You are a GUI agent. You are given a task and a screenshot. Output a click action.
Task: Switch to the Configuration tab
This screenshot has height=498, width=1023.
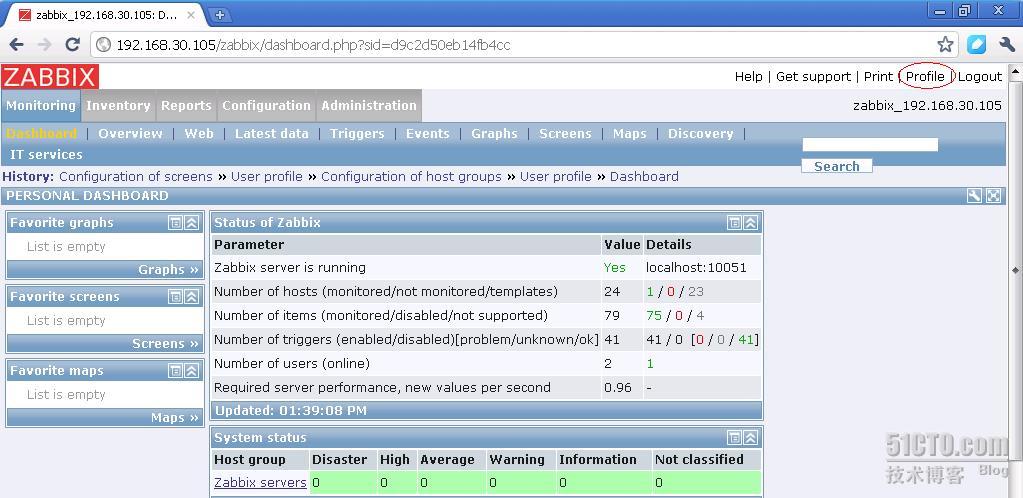click(266, 106)
